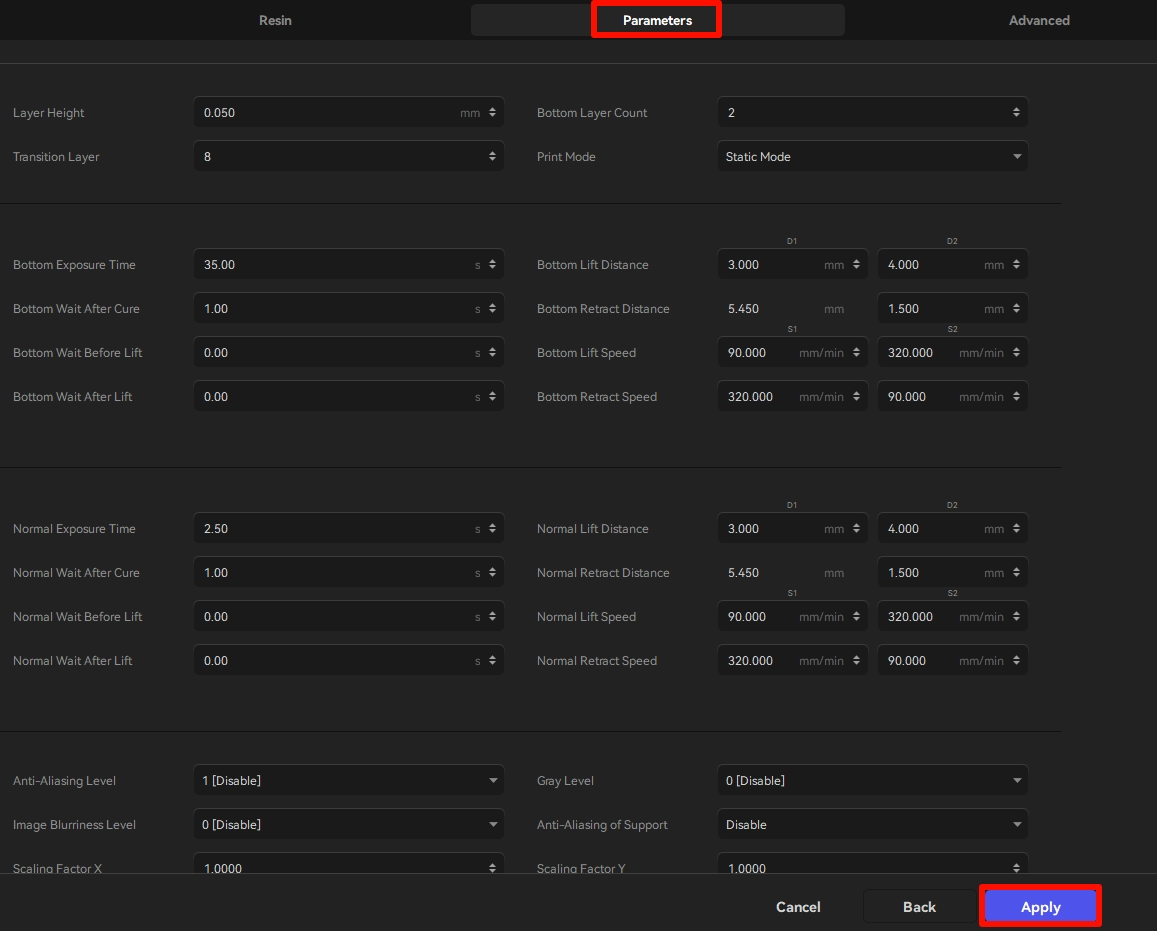Screen dimensions: 1157x931
Task: Expand the Anti-Aliasing Level dropdown
Action: (x=348, y=781)
